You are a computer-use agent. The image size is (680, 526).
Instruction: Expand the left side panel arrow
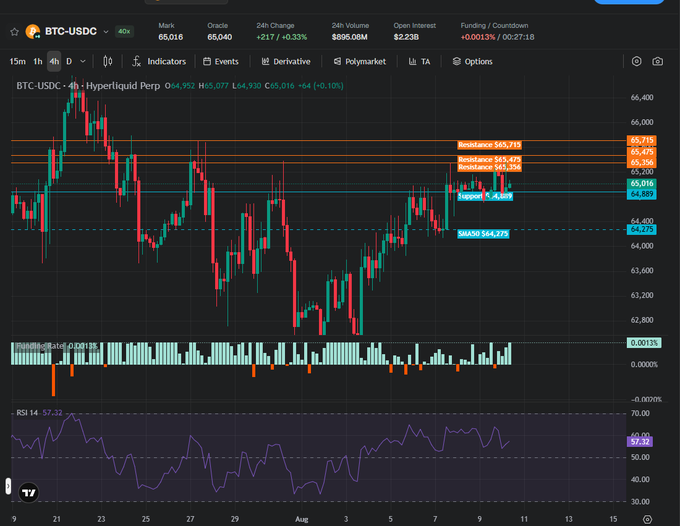pos(8,486)
